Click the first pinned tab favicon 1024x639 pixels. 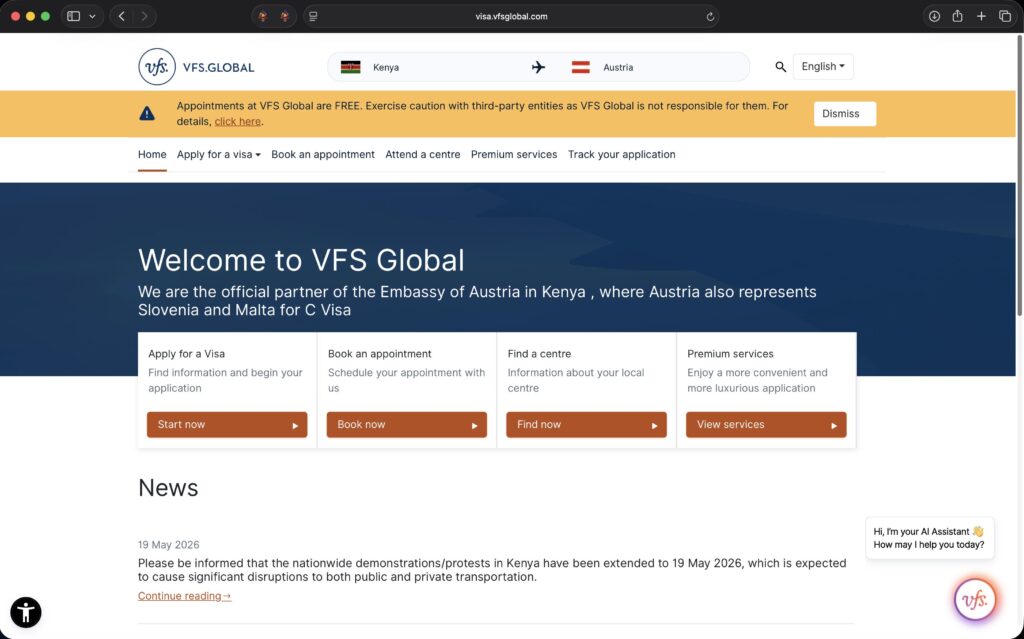pos(263,16)
